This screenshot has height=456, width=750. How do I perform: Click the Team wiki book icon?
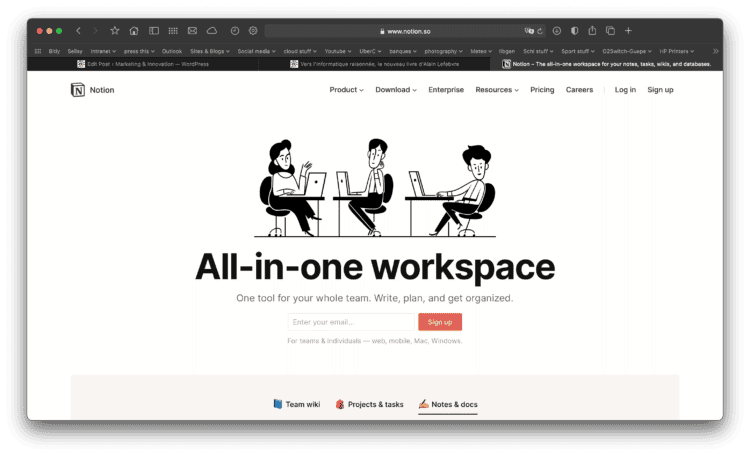point(277,404)
